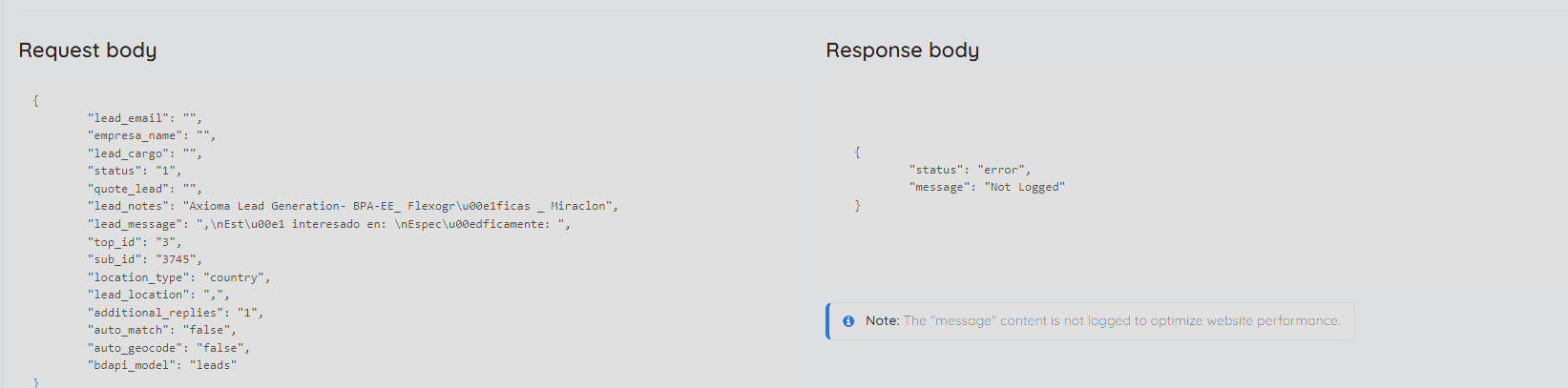This screenshot has height=388, width=1568.
Task: Click the "lead_cargo" entry in request body
Action: (145, 153)
